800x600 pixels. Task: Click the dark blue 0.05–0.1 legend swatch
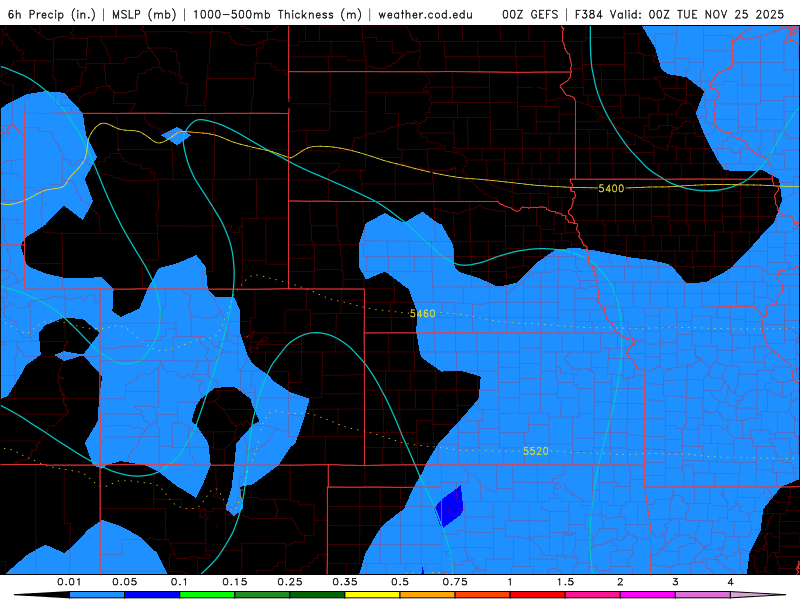click(x=152, y=595)
